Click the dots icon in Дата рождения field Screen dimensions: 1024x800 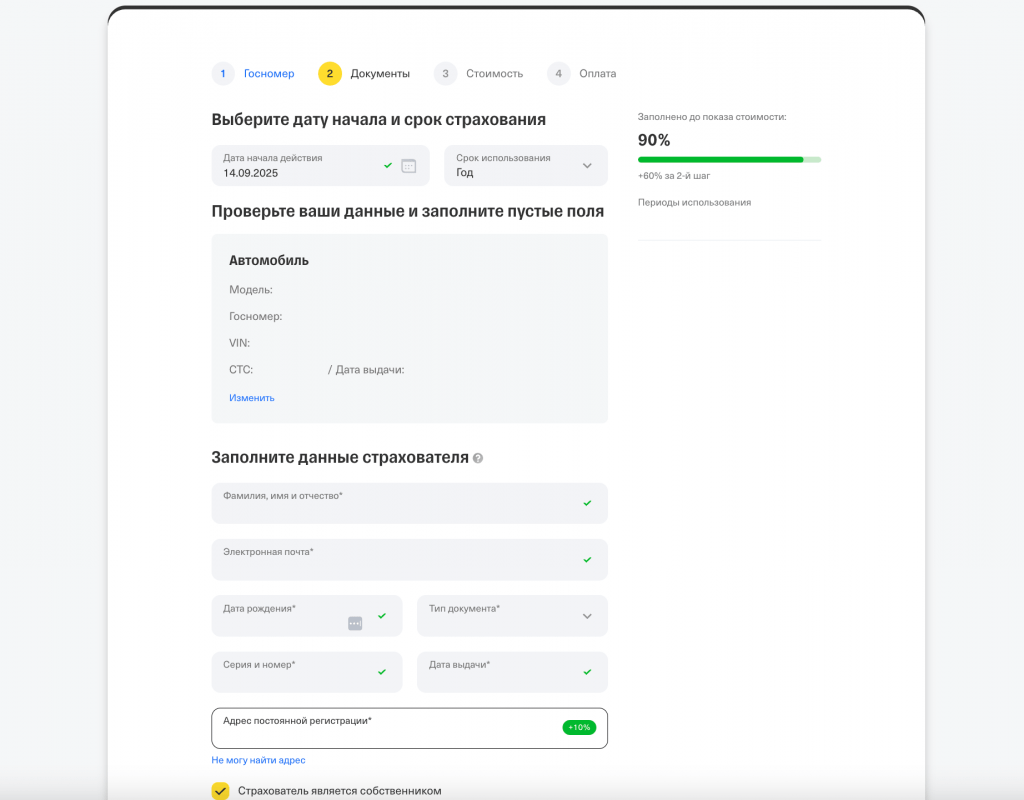click(x=355, y=623)
